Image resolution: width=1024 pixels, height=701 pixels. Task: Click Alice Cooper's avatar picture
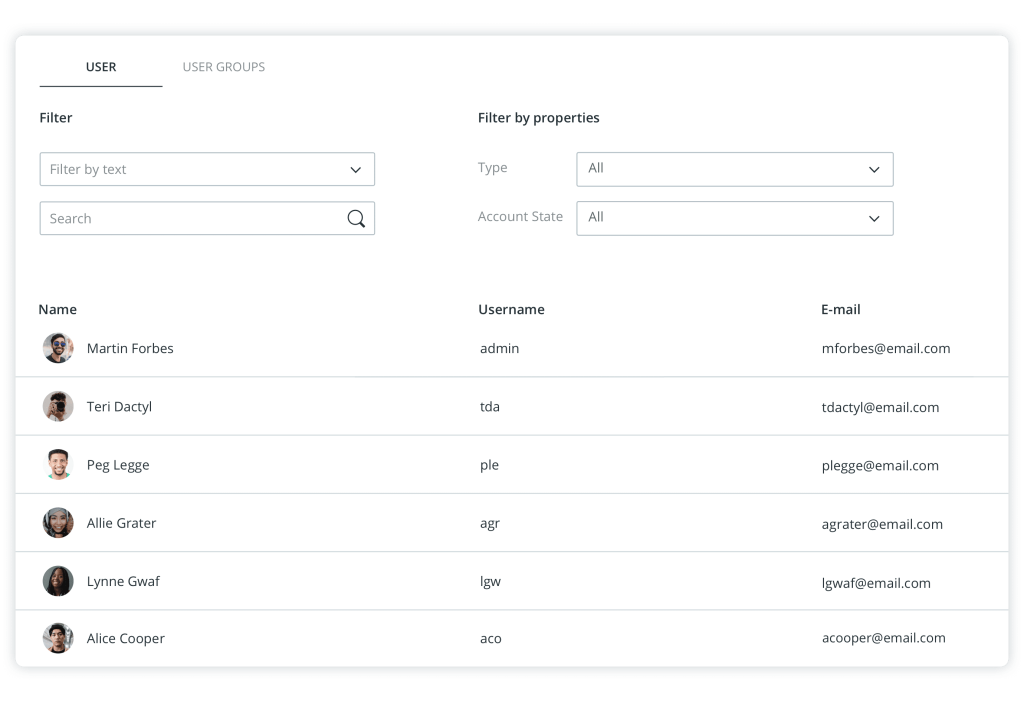(58, 638)
